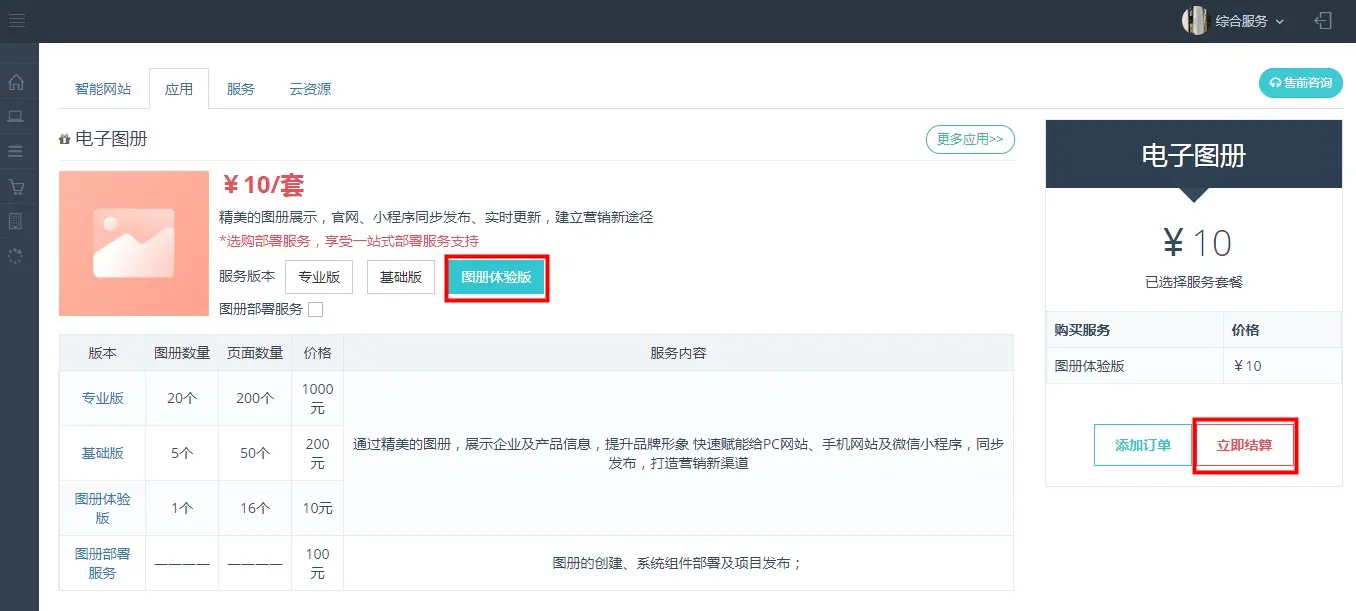Click the 立即结算 checkout button
This screenshot has height=611, width=1356.
tap(1244, 445)
